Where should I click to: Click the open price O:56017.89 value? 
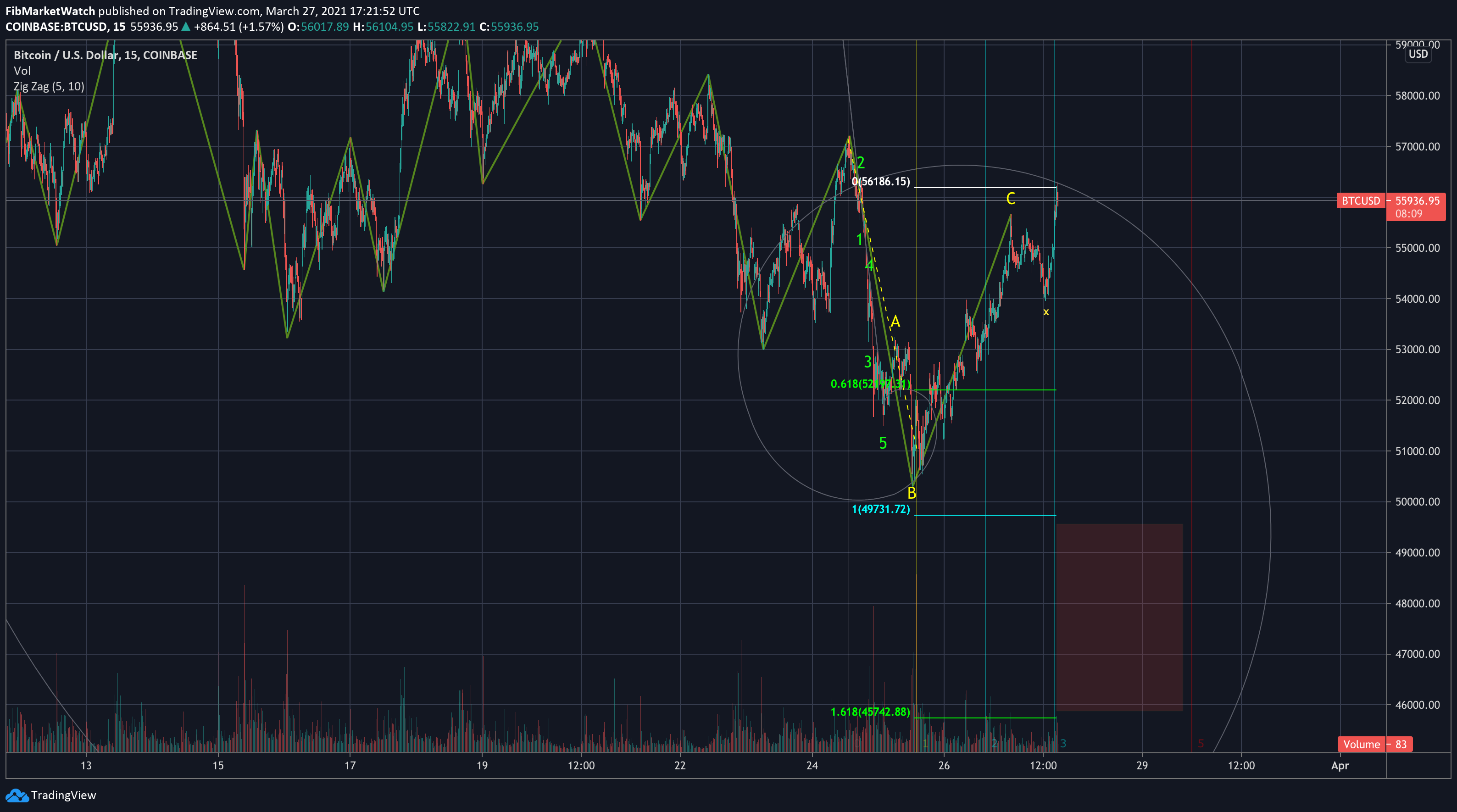coord(318,27)
